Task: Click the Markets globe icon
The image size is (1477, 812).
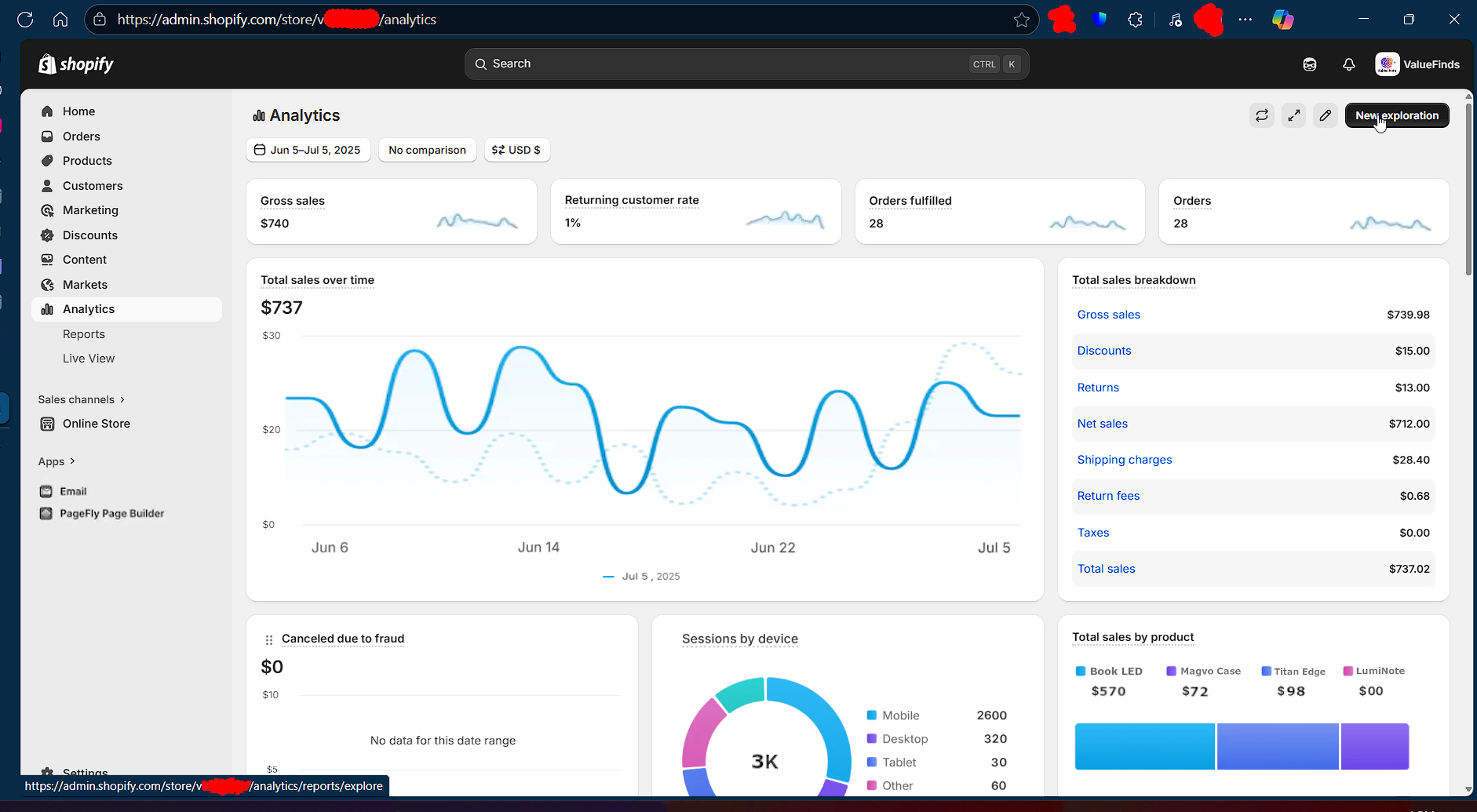Action: click(47, 285)
